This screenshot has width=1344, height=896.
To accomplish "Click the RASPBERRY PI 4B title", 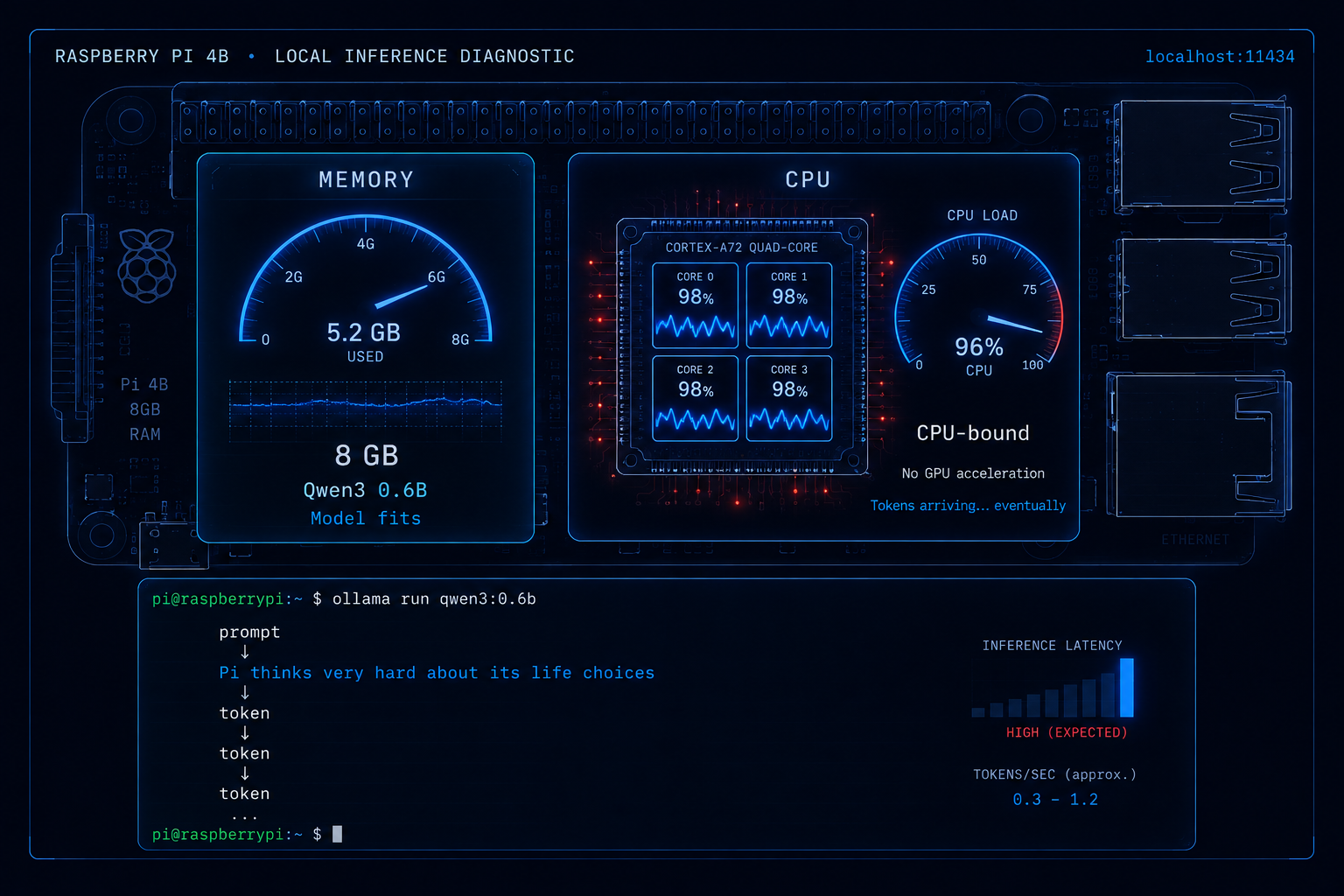I will click(142, 57).
